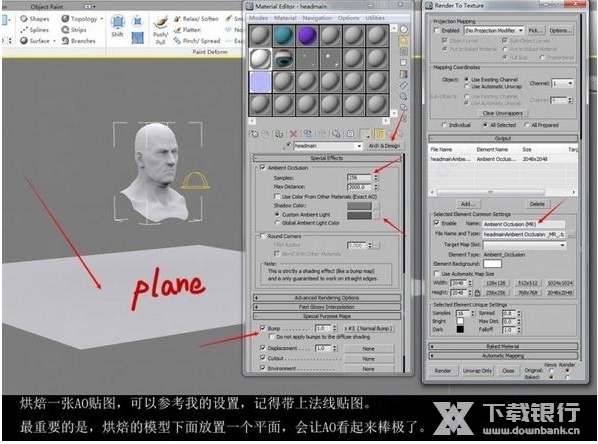Screen dimensions: 598x444
Task: Toggle Use Automatic Map Size checkbox
Action: [437, 274]
